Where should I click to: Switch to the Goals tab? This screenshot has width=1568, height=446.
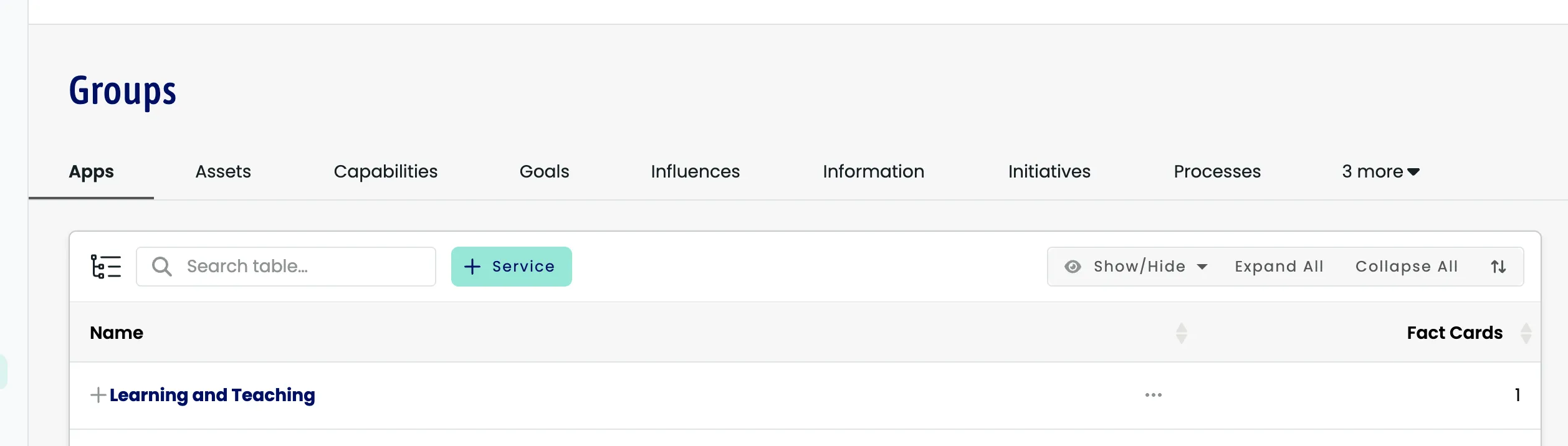click(x=543, y=171)
